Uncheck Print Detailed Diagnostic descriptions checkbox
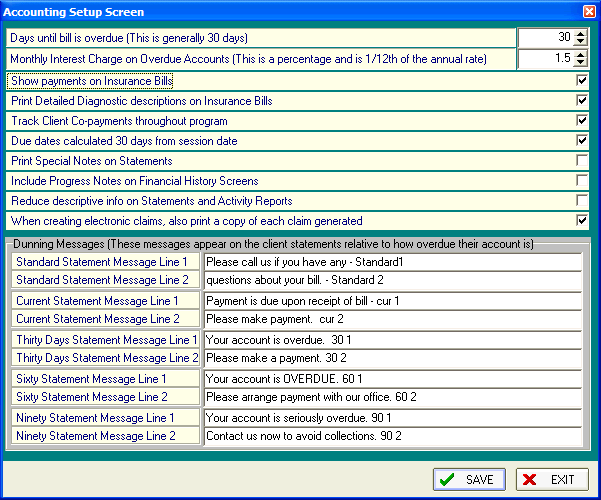This screenshot has height=500, width=601. click(x=582, y=100)
